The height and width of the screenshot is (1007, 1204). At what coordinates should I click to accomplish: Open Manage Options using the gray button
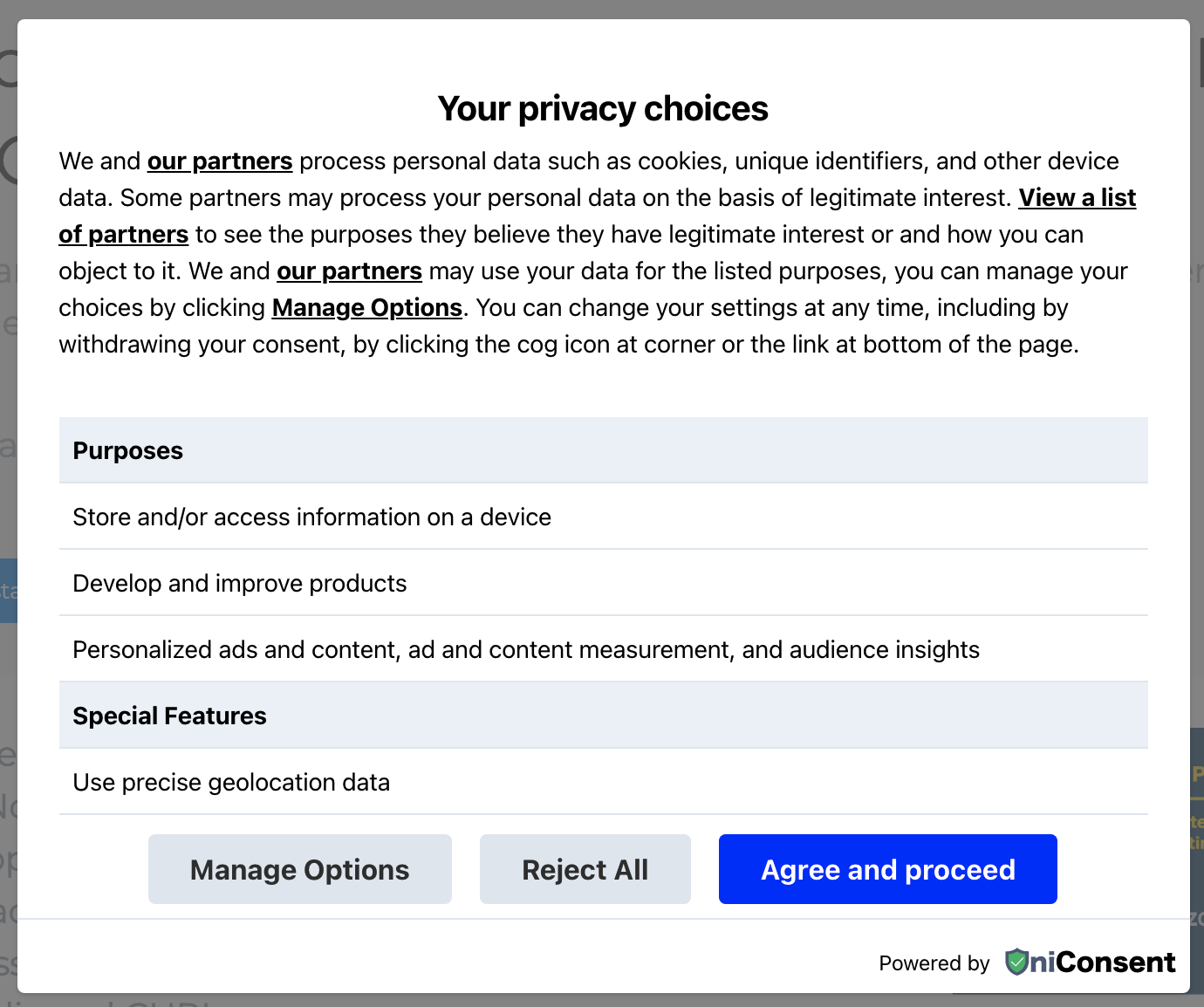click(x=299, y=869)
